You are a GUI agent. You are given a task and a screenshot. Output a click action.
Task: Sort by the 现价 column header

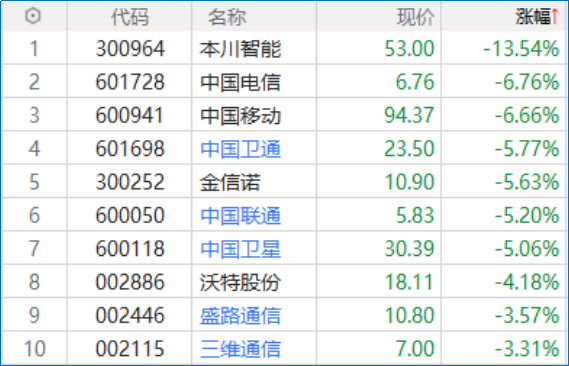pyautogui.click(x=416, y=17)
